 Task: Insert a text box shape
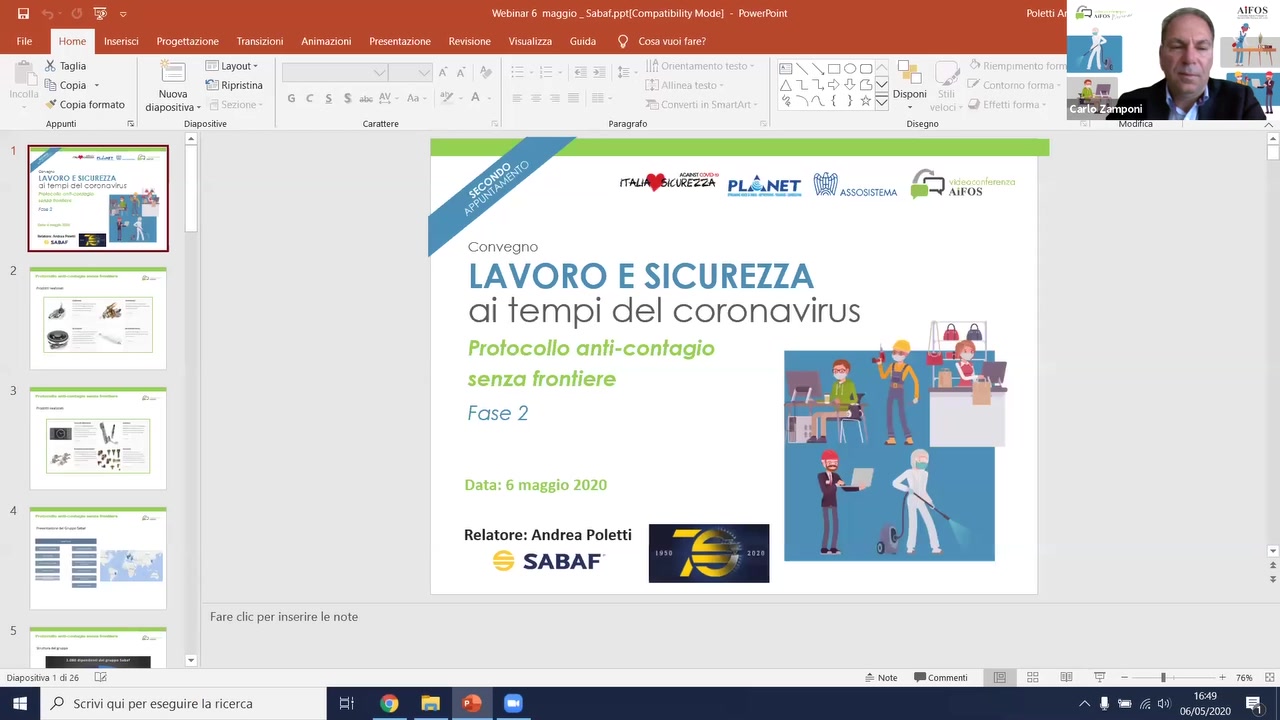point(786,69)
